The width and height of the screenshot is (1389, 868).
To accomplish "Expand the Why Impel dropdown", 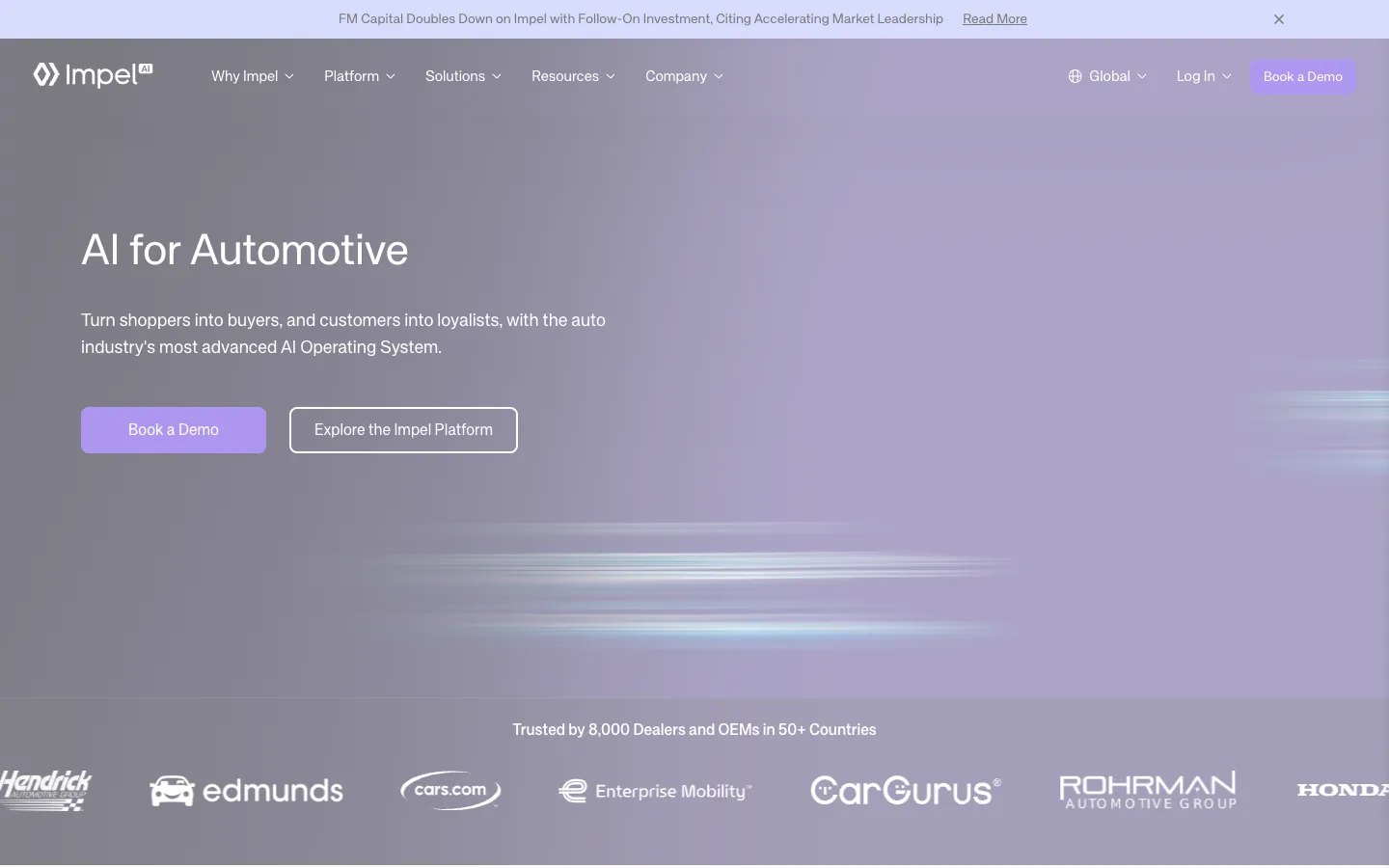I will (253, 76).
